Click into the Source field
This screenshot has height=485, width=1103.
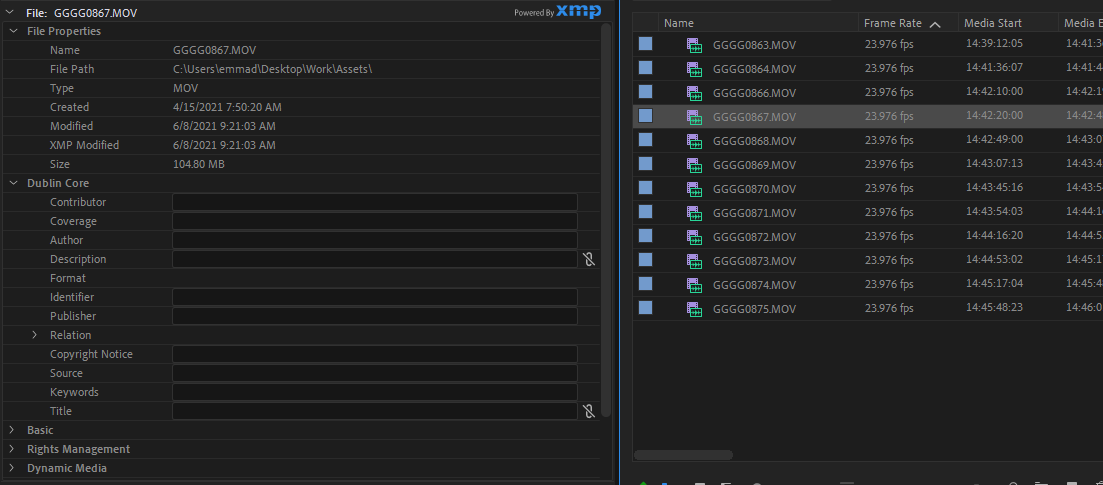click(x=375, y=373)
